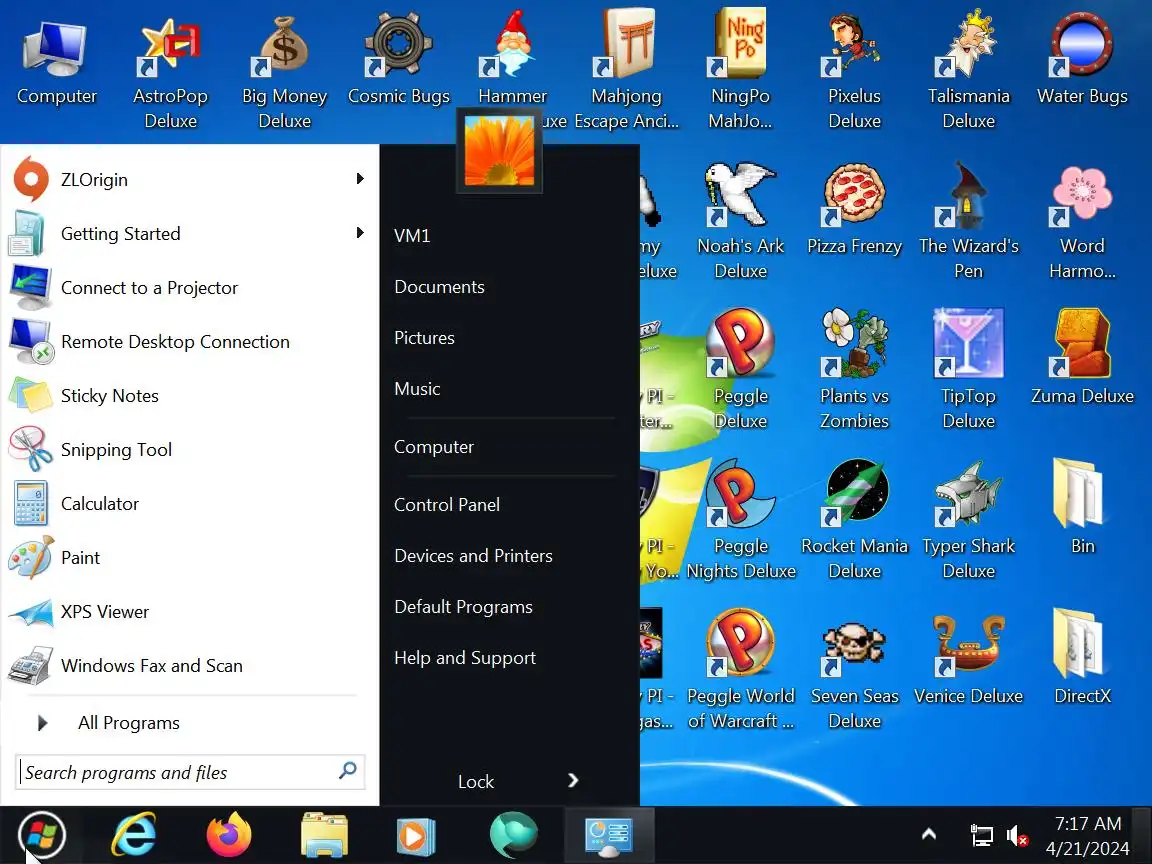Launch Remote Desktop Connection
Screen dimensions: 1152x864
coord(188,342)
